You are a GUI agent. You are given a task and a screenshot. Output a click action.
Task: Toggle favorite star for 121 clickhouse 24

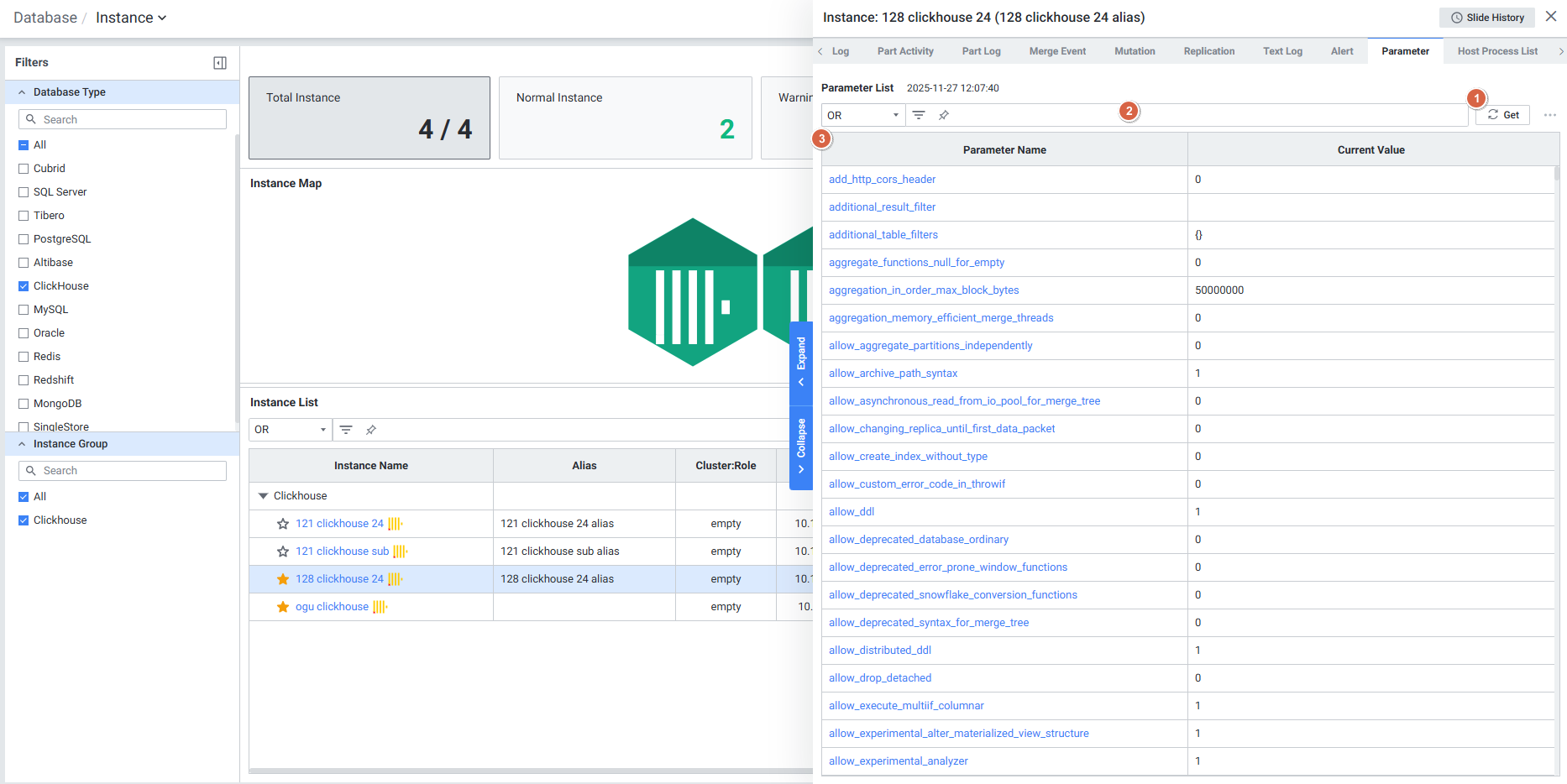click(283, 524)
